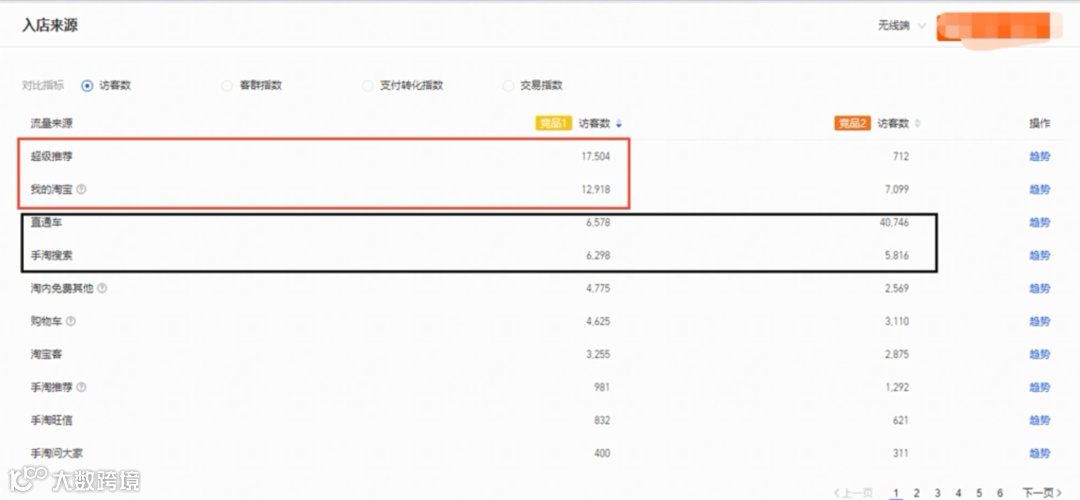This screenshot has width=1080, height=500.
Task: Click help icon next to 购物车
Action: point(71,321)
